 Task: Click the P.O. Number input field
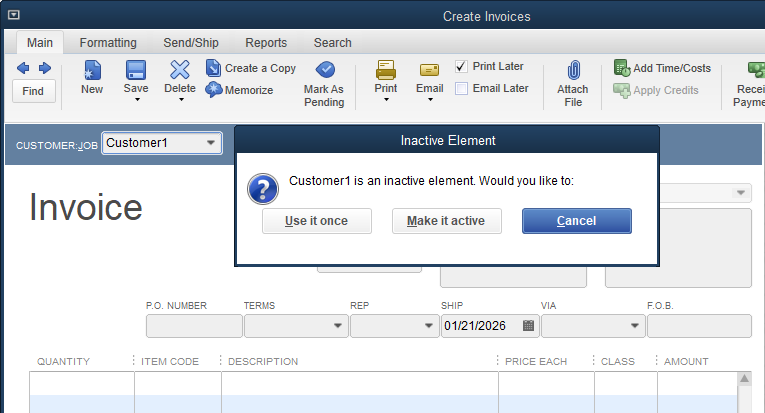(194, 326)
